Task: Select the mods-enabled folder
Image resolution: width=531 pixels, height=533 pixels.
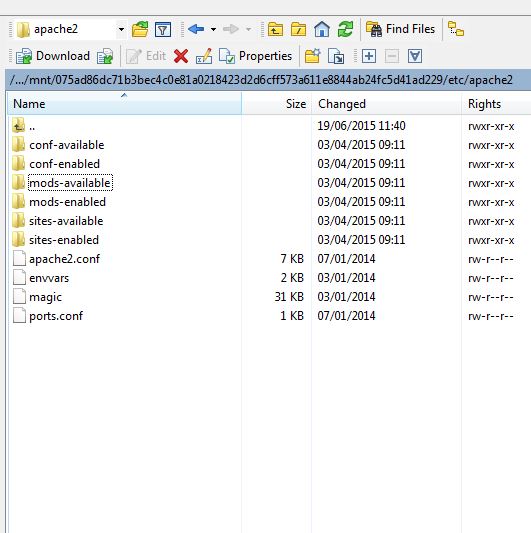Action: [67, 202]
